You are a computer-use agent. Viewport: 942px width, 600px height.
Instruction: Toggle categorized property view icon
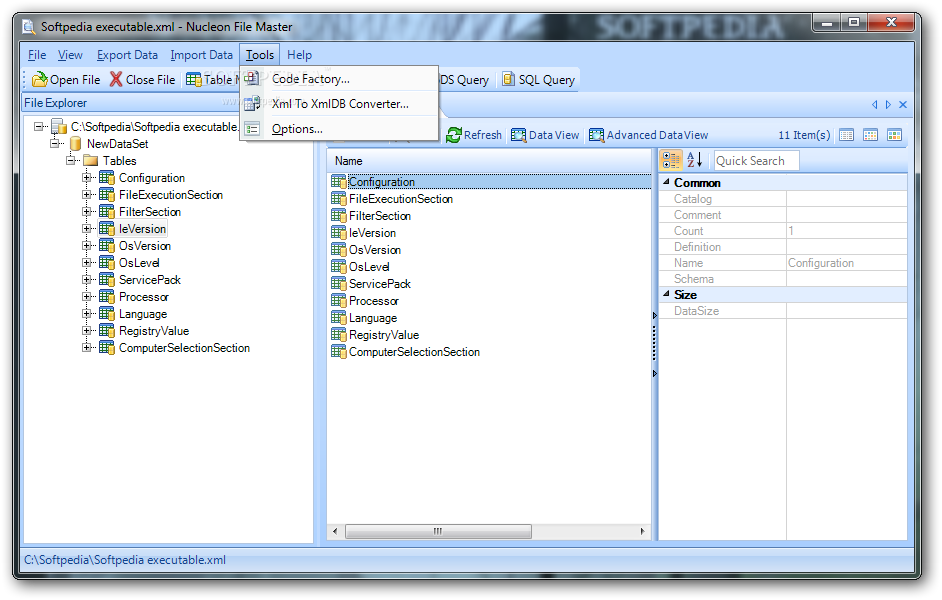tap(671, 160)
